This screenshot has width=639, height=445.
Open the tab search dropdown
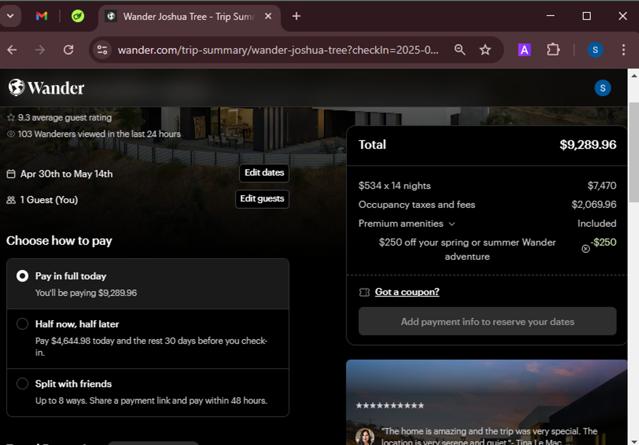(x=10, y=16)
